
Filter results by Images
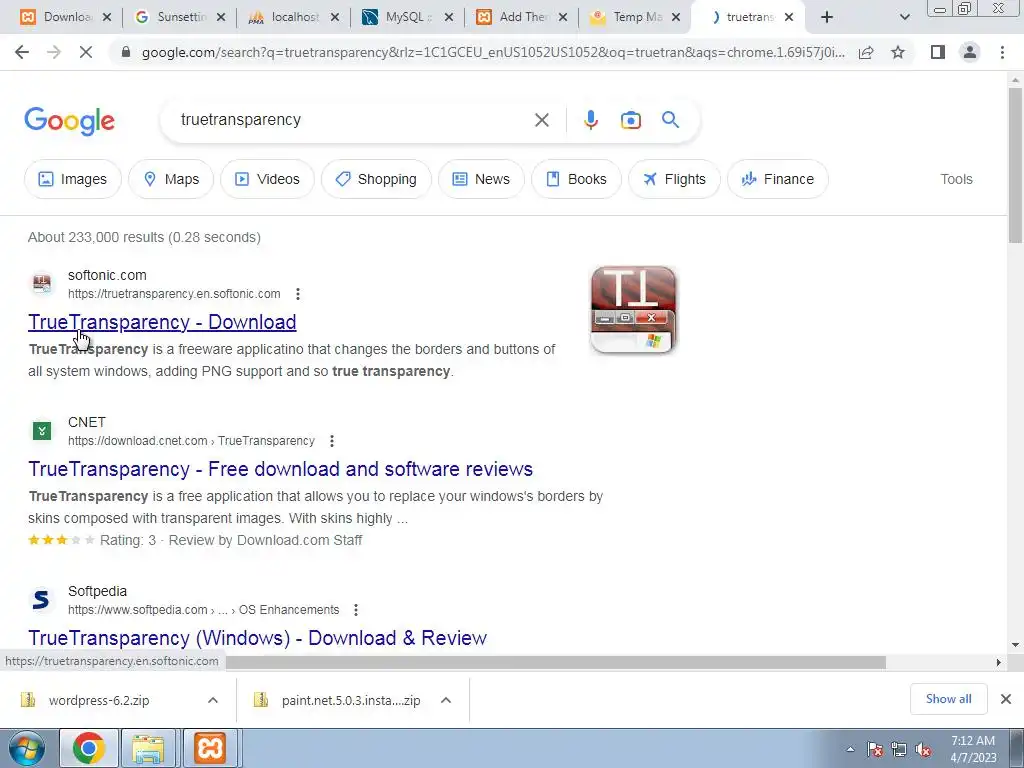pos(72,179)
